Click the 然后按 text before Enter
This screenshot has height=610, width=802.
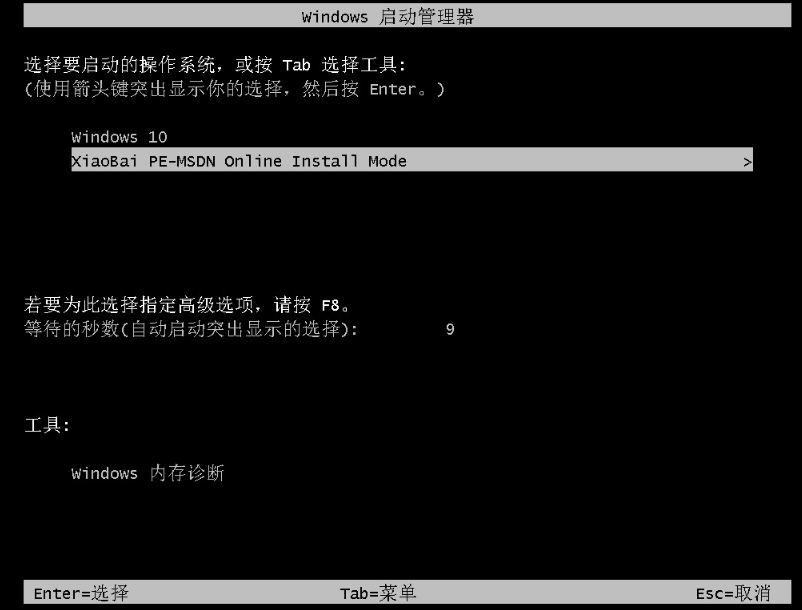[330, 89]
